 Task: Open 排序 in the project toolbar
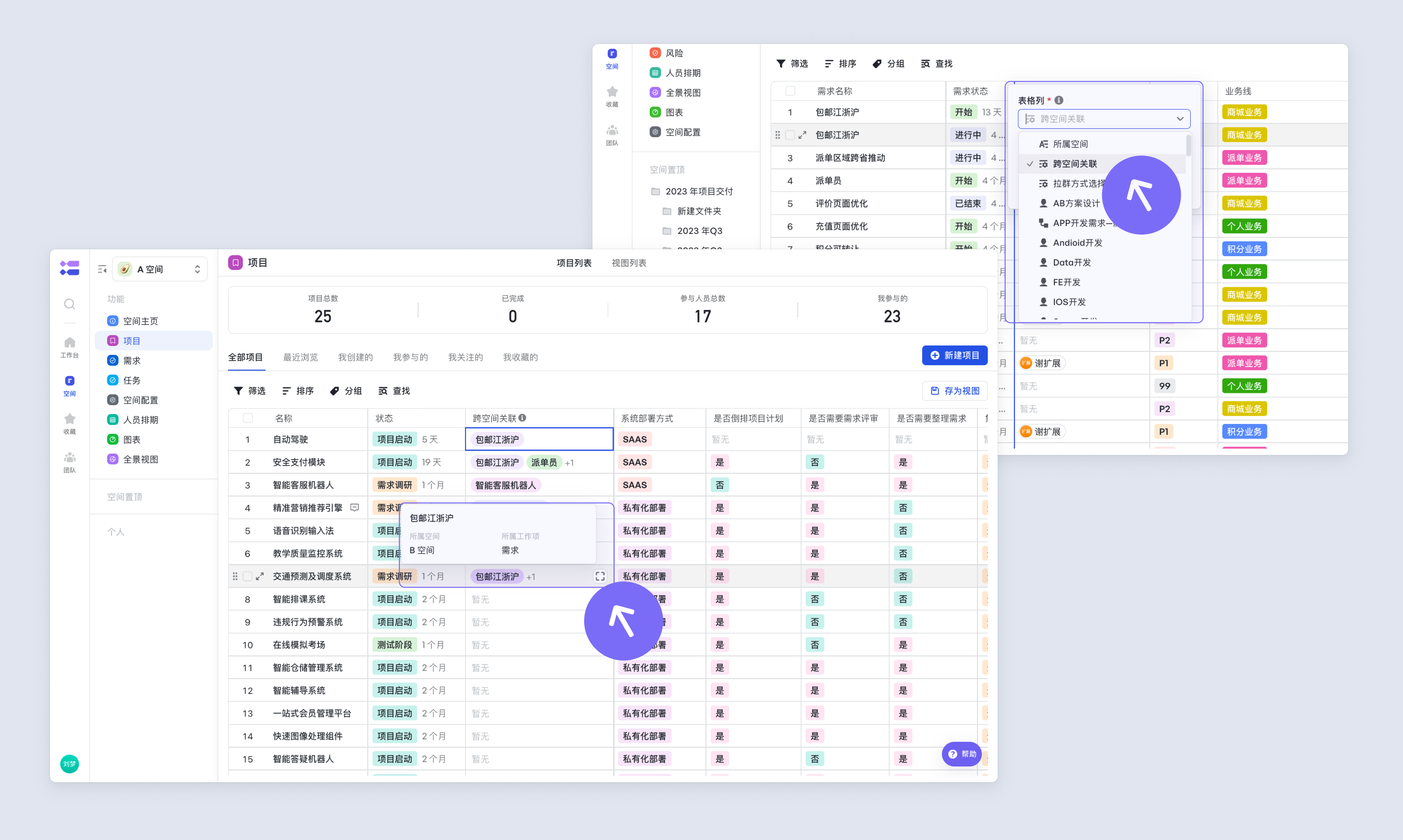tap(298, 391)
